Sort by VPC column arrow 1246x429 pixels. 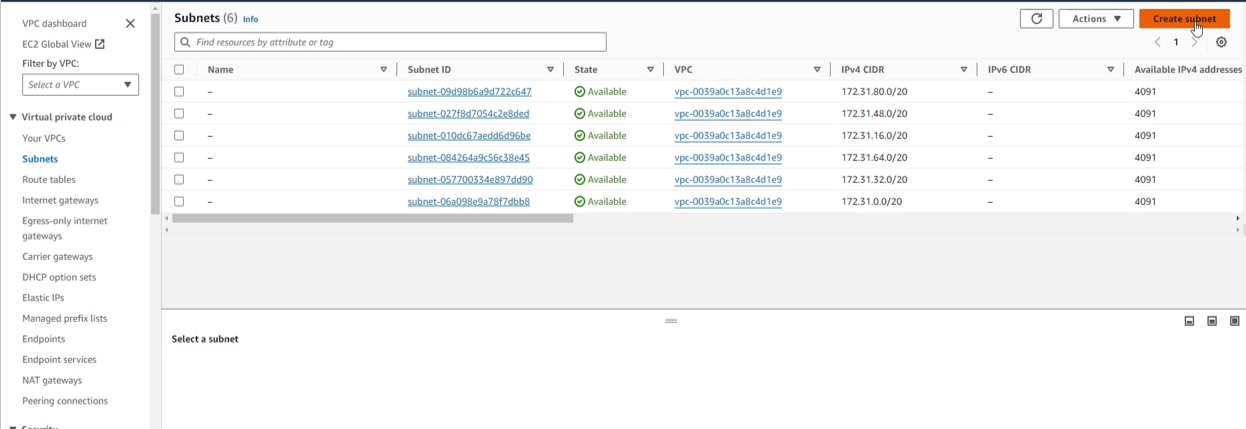click(817, 70)
